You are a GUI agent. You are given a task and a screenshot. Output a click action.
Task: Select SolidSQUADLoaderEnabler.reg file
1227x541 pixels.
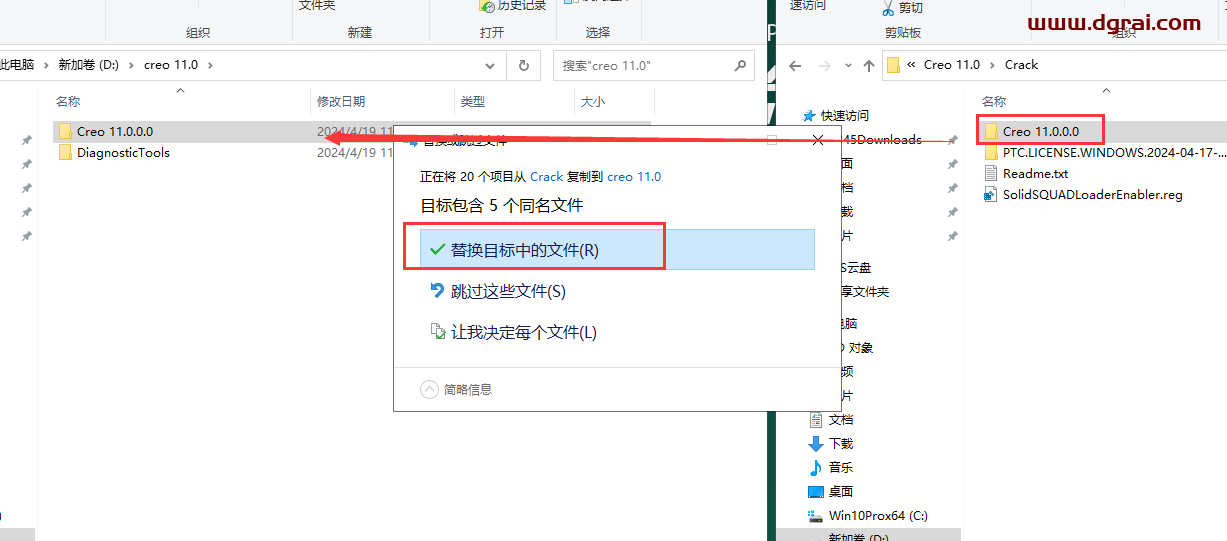(1083, 195)
